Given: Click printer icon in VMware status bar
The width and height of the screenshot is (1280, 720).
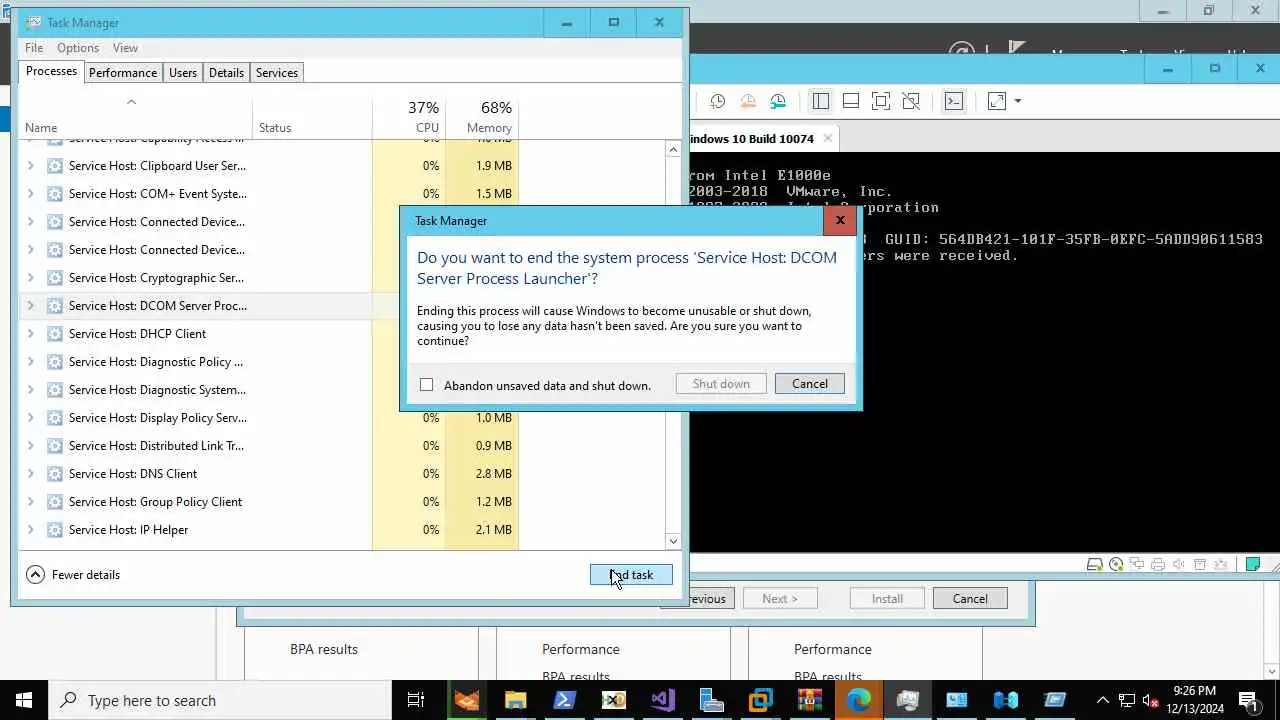Looking at the screenshot, I should [1158, 565].
